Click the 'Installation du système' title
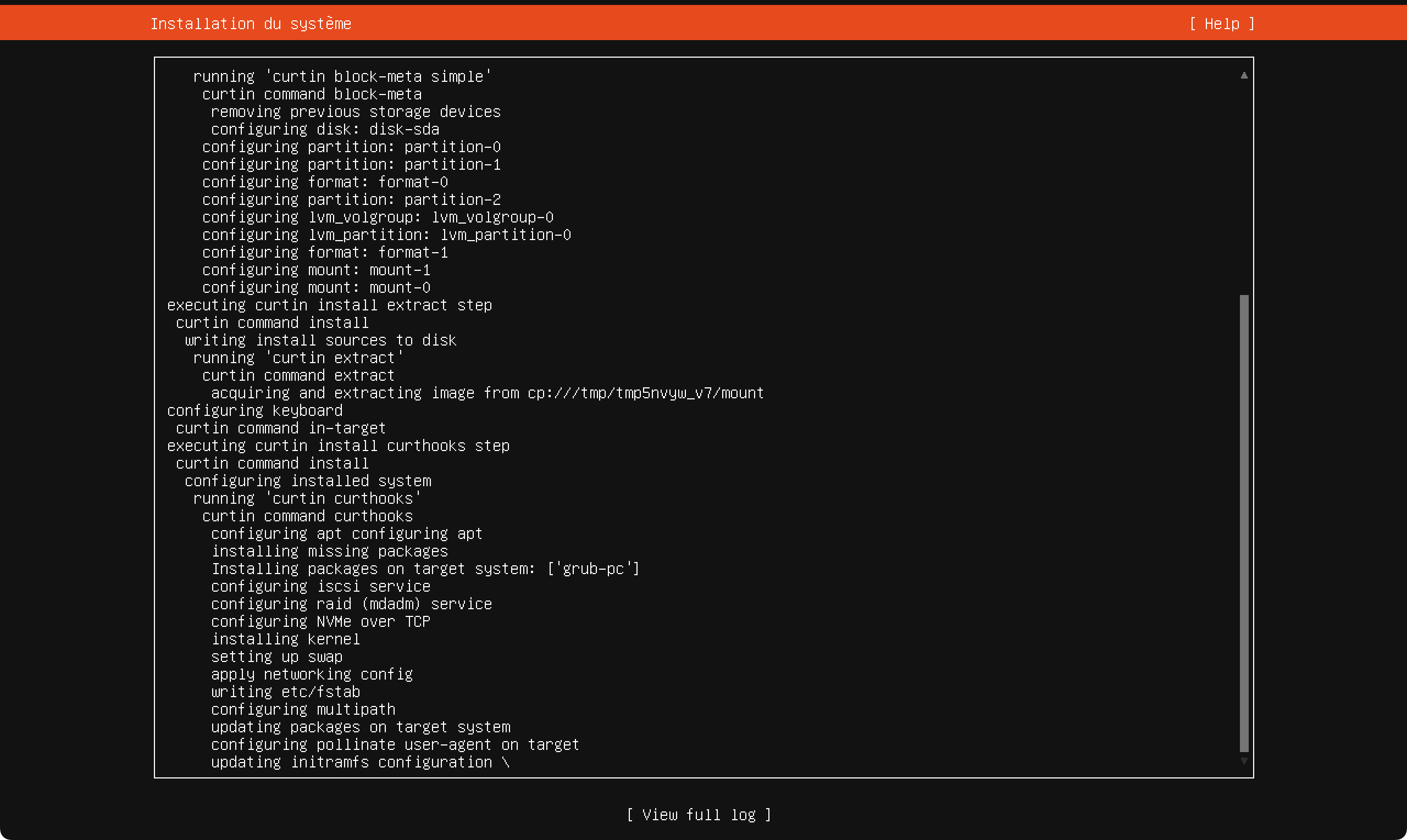The width and height of the screenshot is (1407, 840). point(250,24)
